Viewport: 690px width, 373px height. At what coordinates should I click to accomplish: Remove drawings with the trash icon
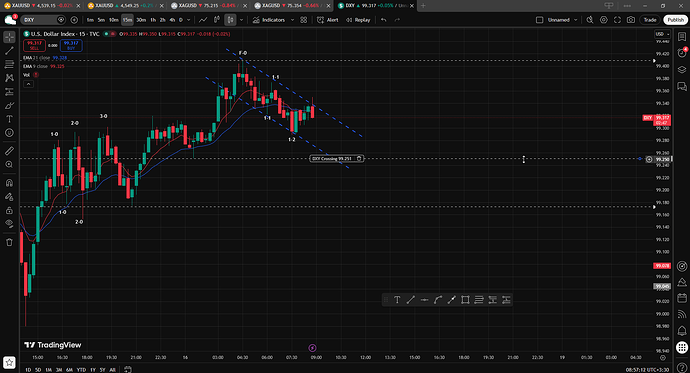[x=9, y=242]
